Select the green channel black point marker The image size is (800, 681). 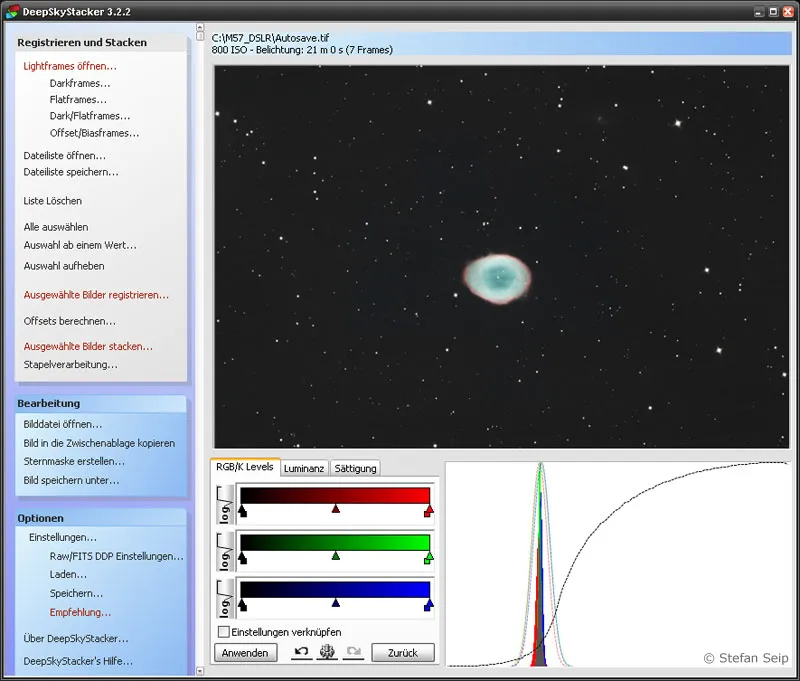point(242,558)
